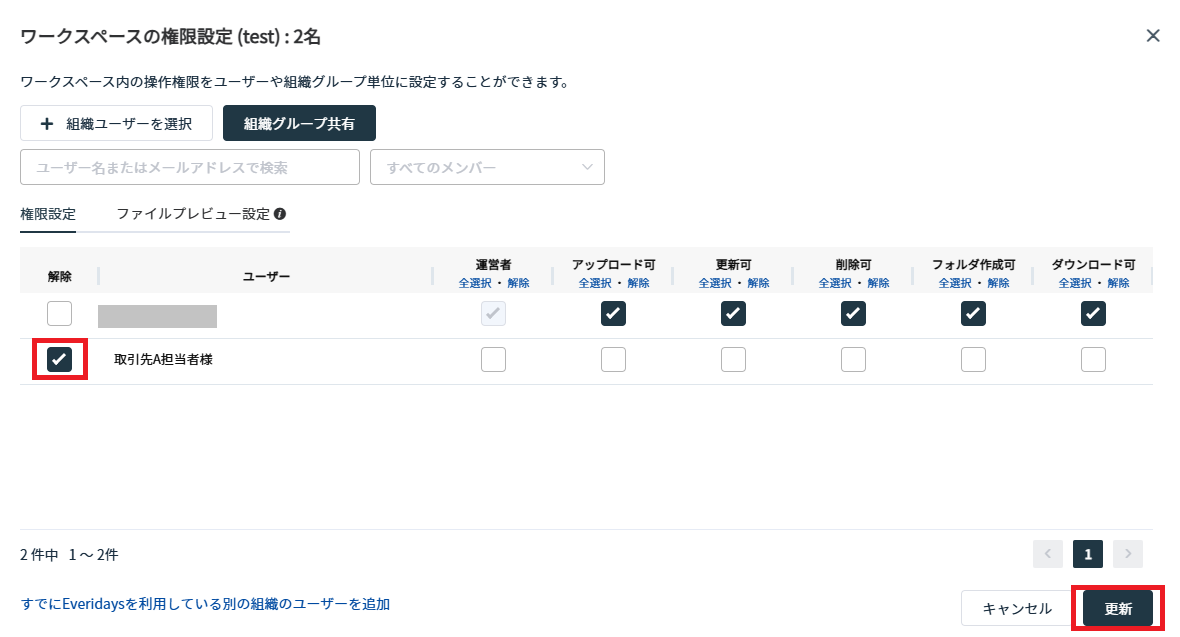
Task: Select all under フォルダ作成可 column
Action: [955, 283]
